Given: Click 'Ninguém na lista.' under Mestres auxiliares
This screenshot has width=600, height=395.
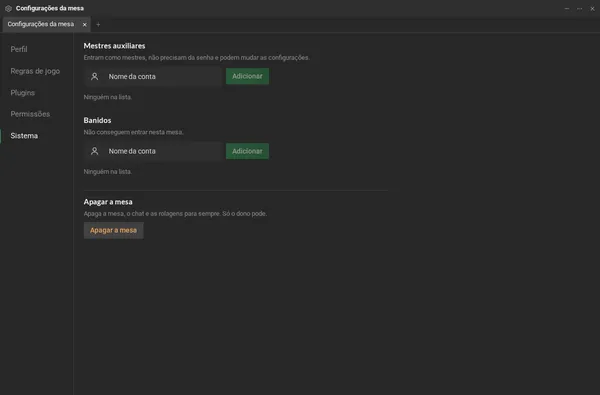Looking at the screenshot, I should coord(108,97).
